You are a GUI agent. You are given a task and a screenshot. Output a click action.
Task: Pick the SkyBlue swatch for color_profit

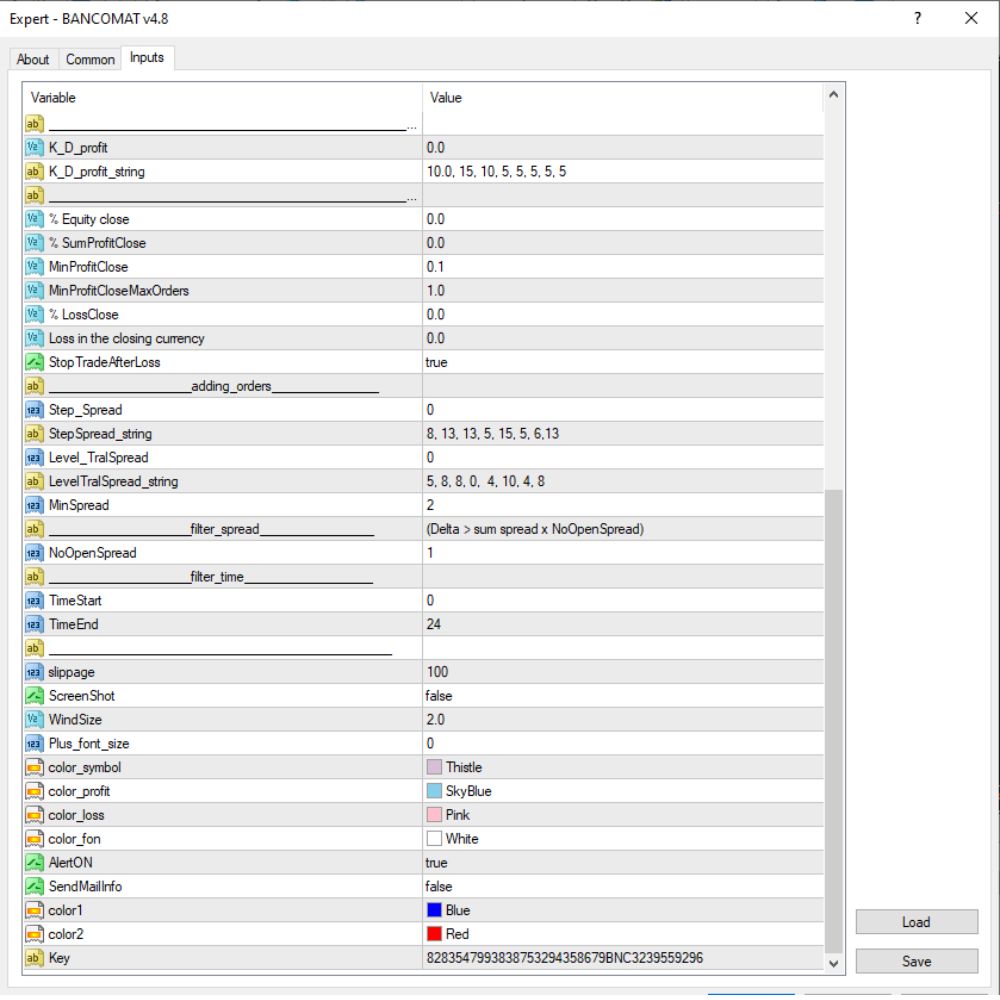(x=434, y=791)
